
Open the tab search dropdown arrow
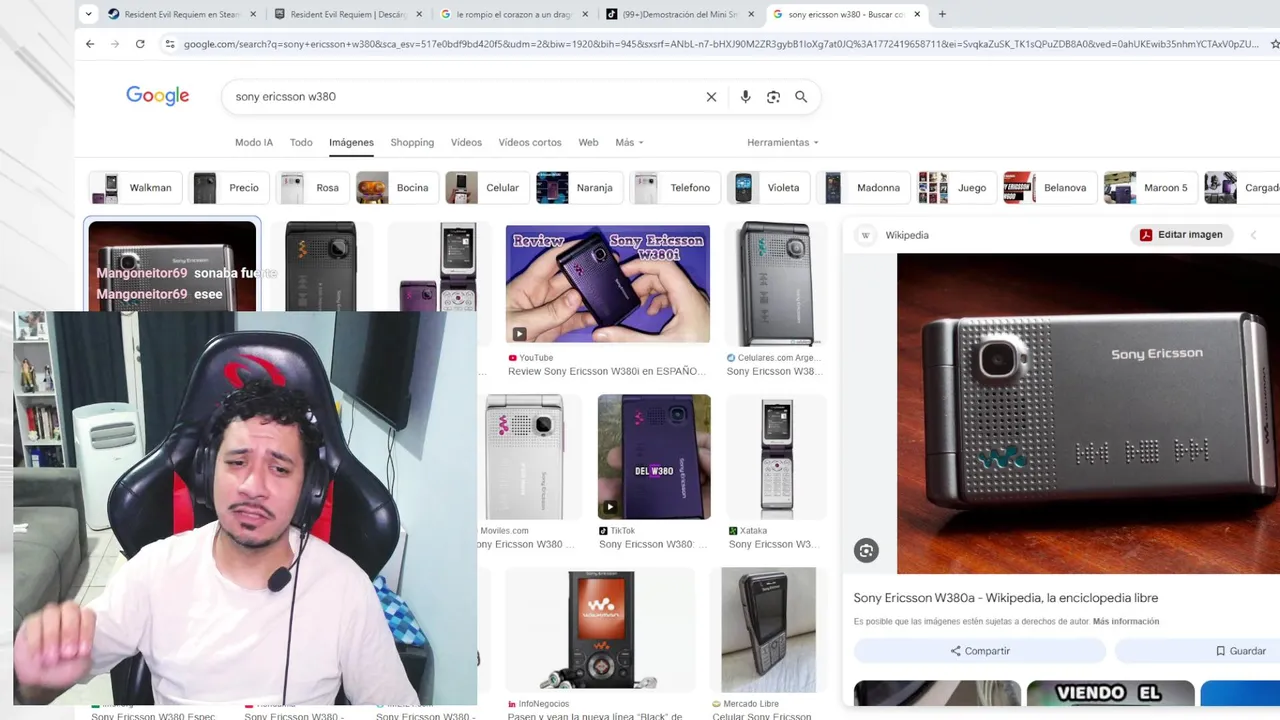pos(88,14)
